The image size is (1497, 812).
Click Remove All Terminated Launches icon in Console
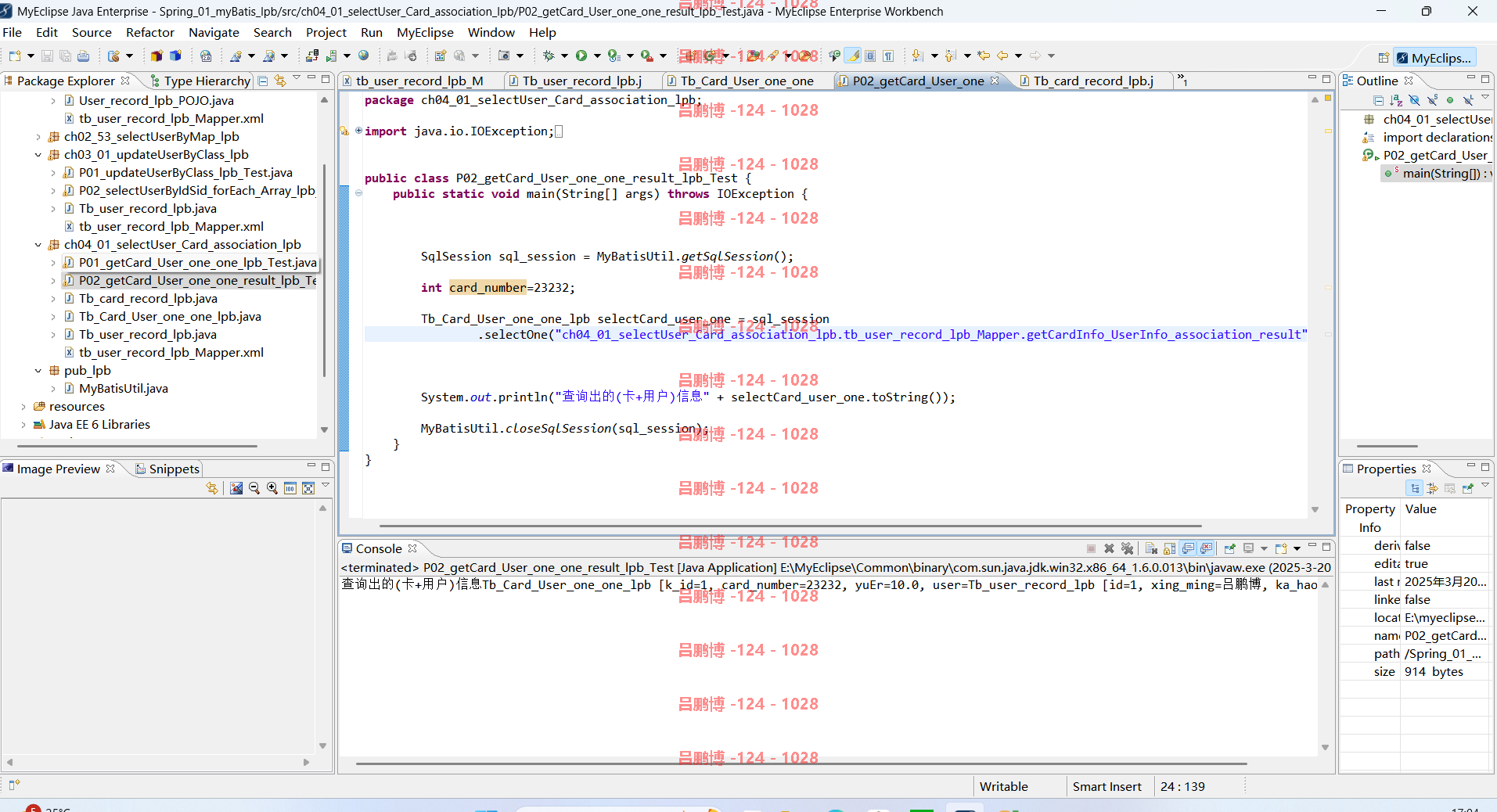[1127, 548]
